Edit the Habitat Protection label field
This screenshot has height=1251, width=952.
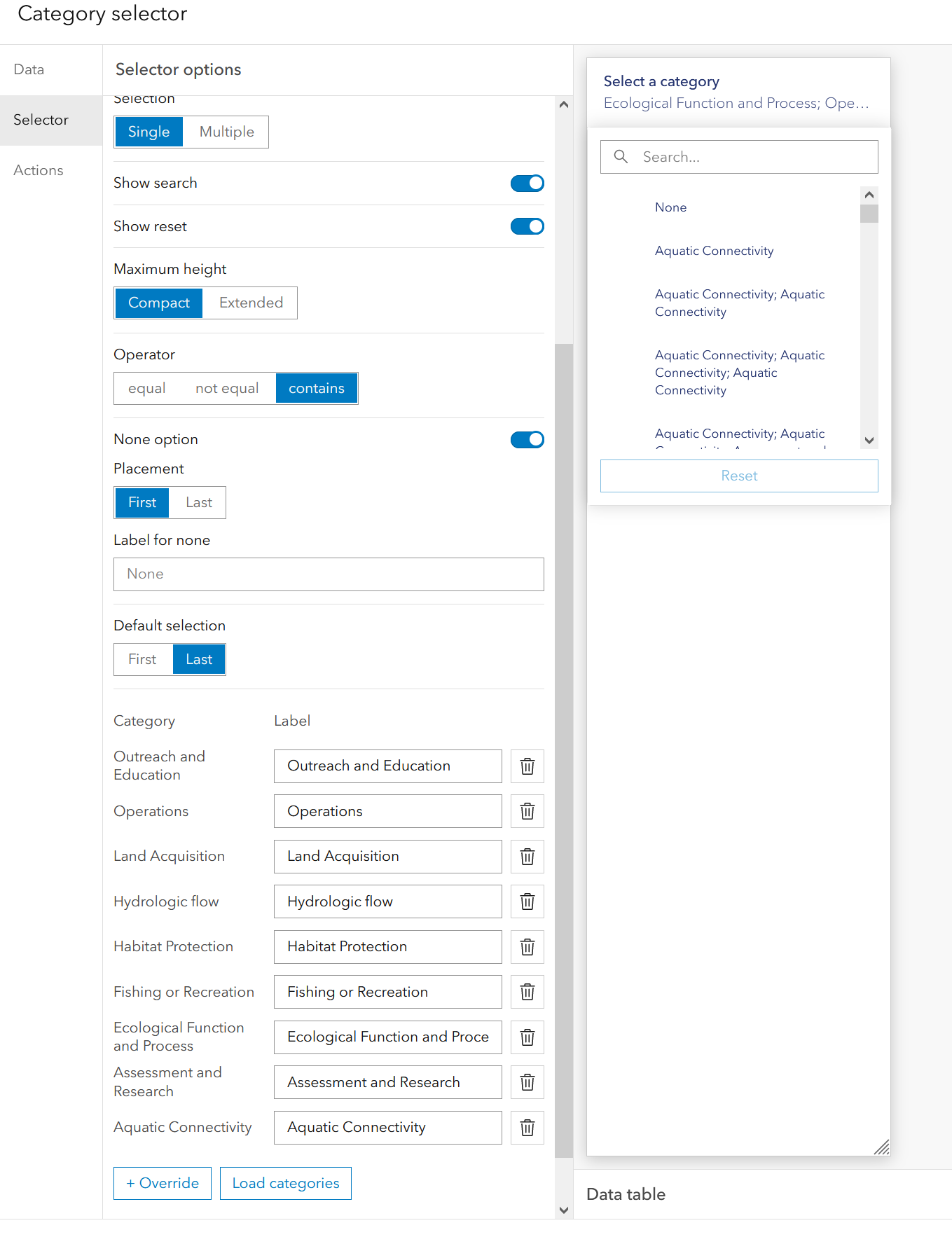point(387,947)
